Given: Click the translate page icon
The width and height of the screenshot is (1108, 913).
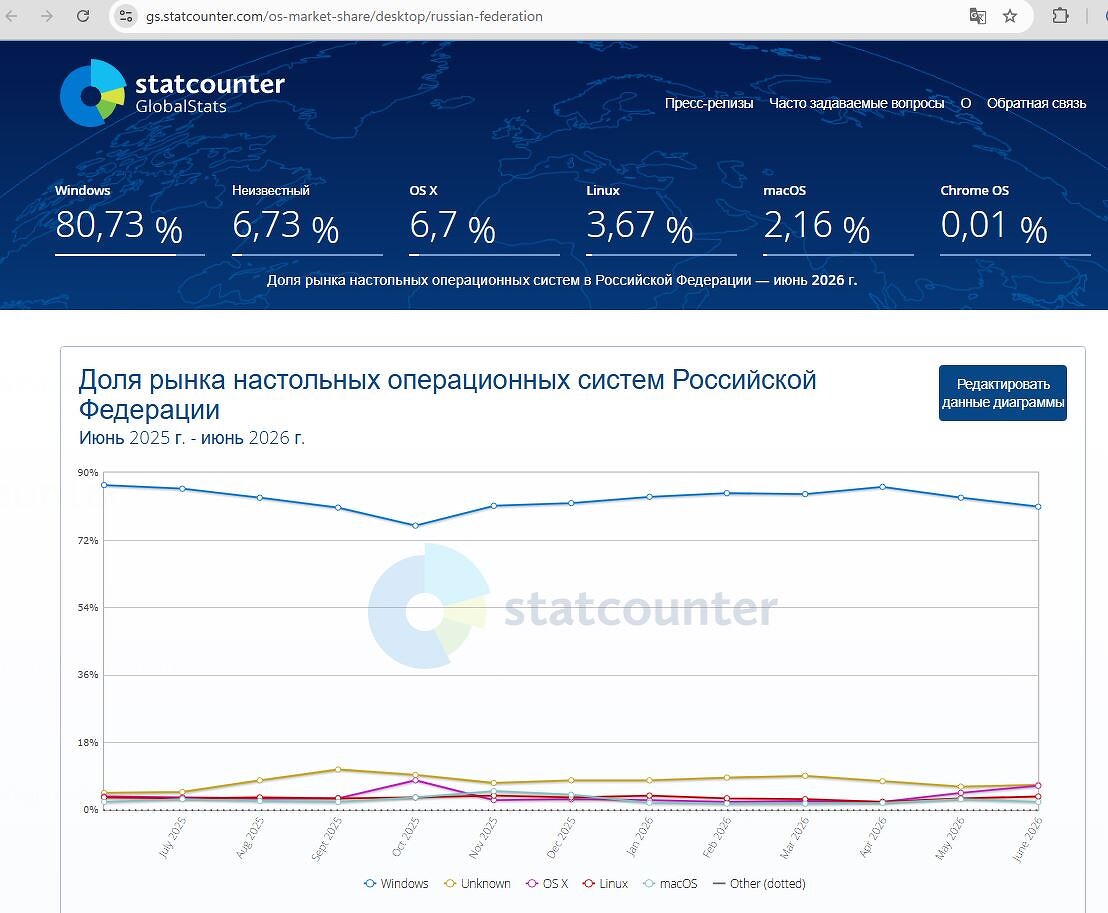Looking at the screenshot, I should coord(977,16).
